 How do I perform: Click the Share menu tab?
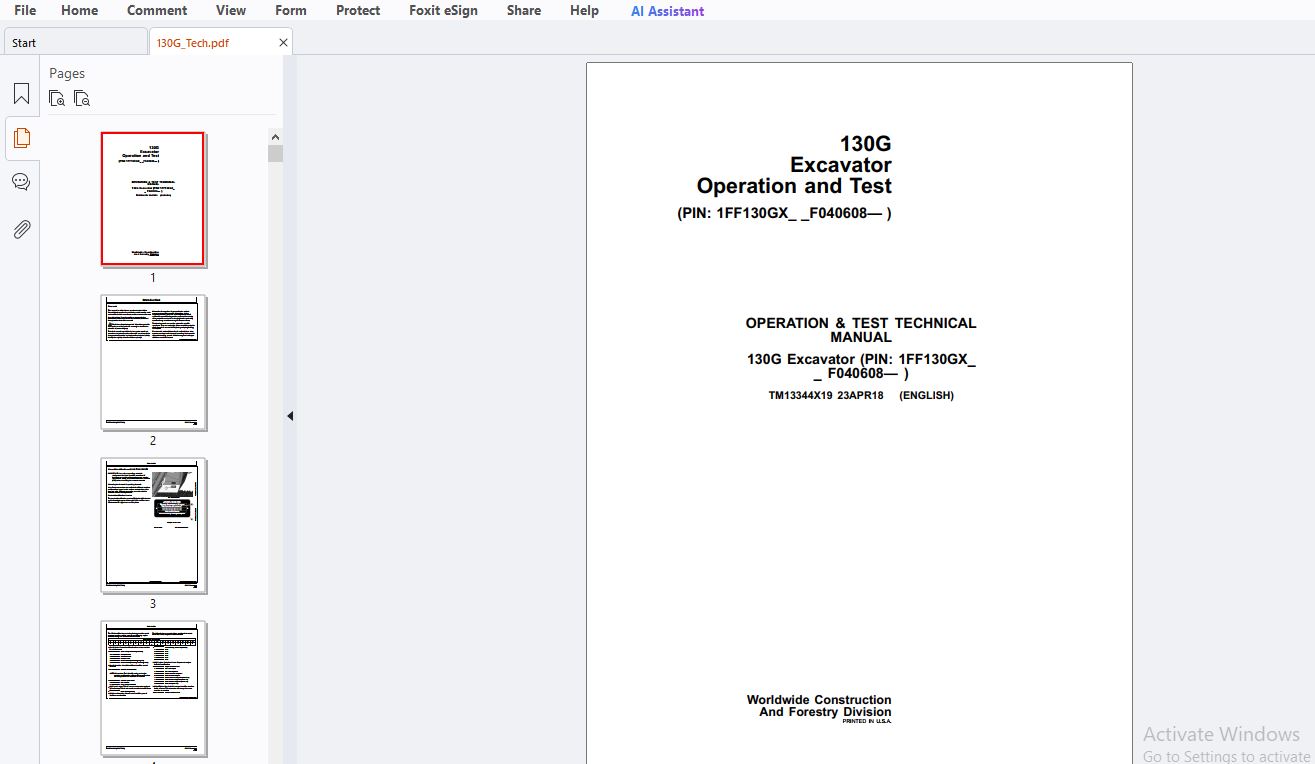[x=524, y=10]
